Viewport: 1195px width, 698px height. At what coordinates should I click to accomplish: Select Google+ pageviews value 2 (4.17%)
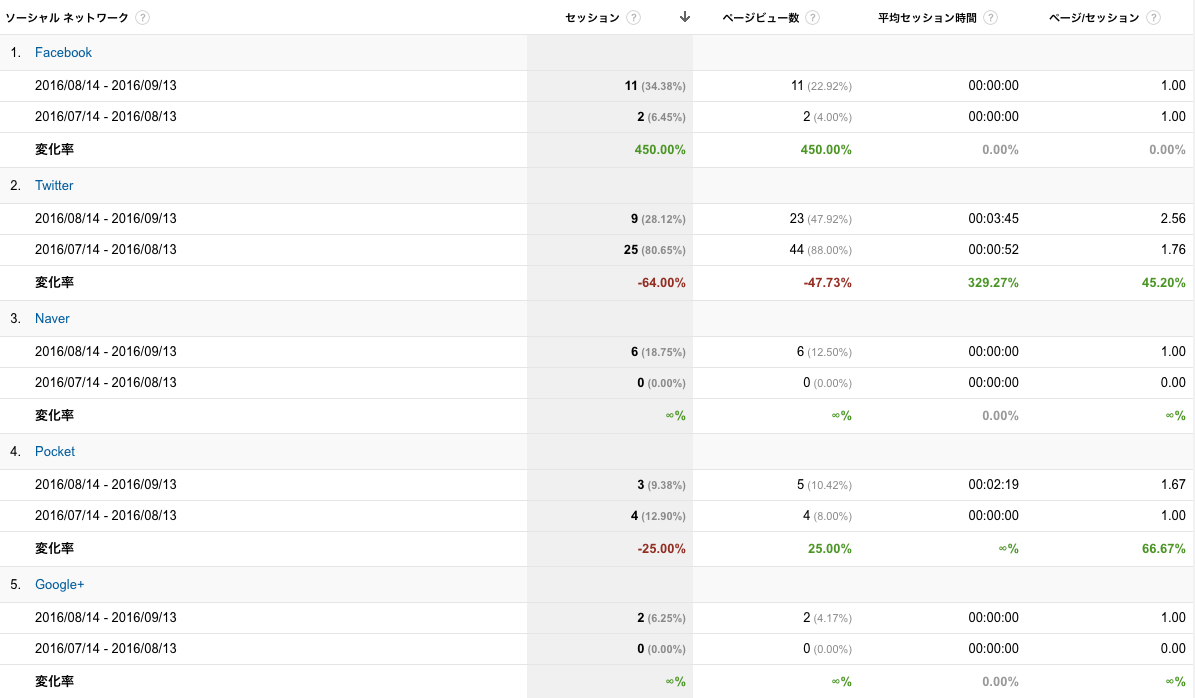[828, 618]
